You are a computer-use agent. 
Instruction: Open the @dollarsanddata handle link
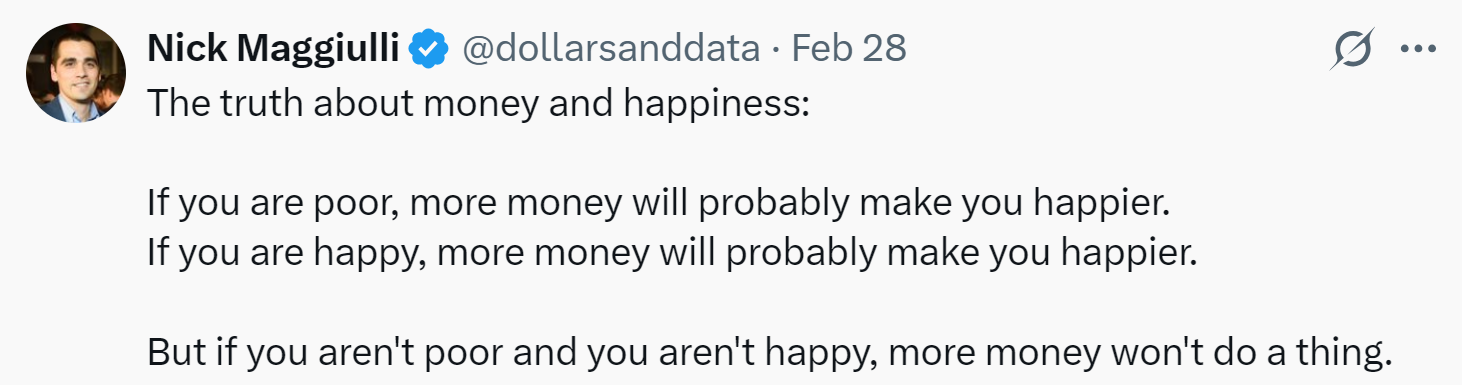[x=609, y=49]
